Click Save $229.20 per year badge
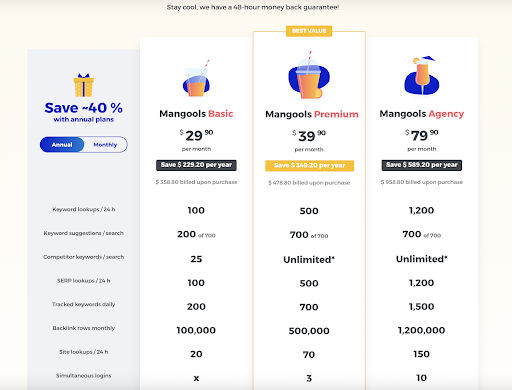The height and width of the screenshot is (390, 512). tap(196, 165)
